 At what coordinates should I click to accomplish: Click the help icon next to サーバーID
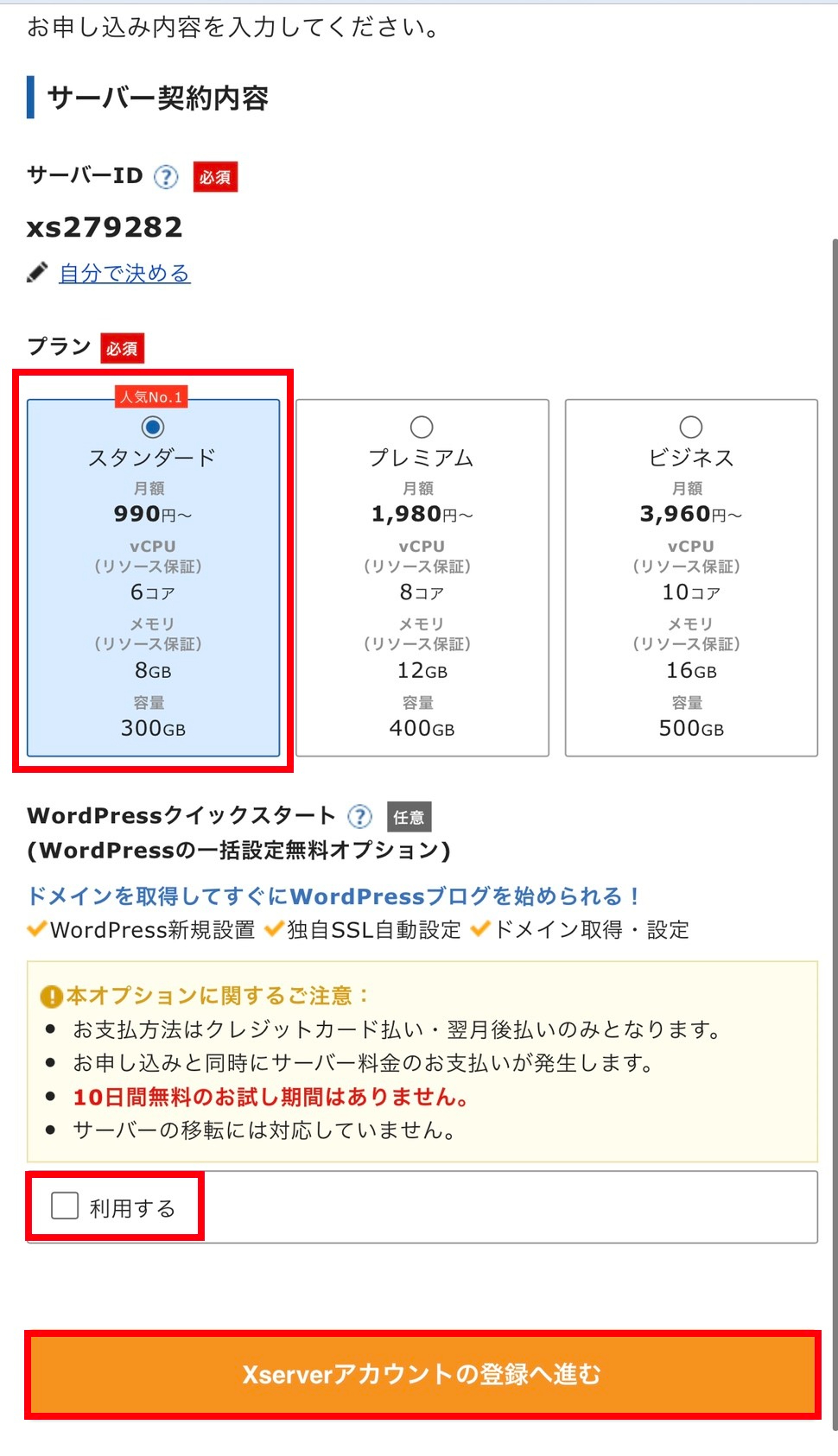tap(166, 177)
